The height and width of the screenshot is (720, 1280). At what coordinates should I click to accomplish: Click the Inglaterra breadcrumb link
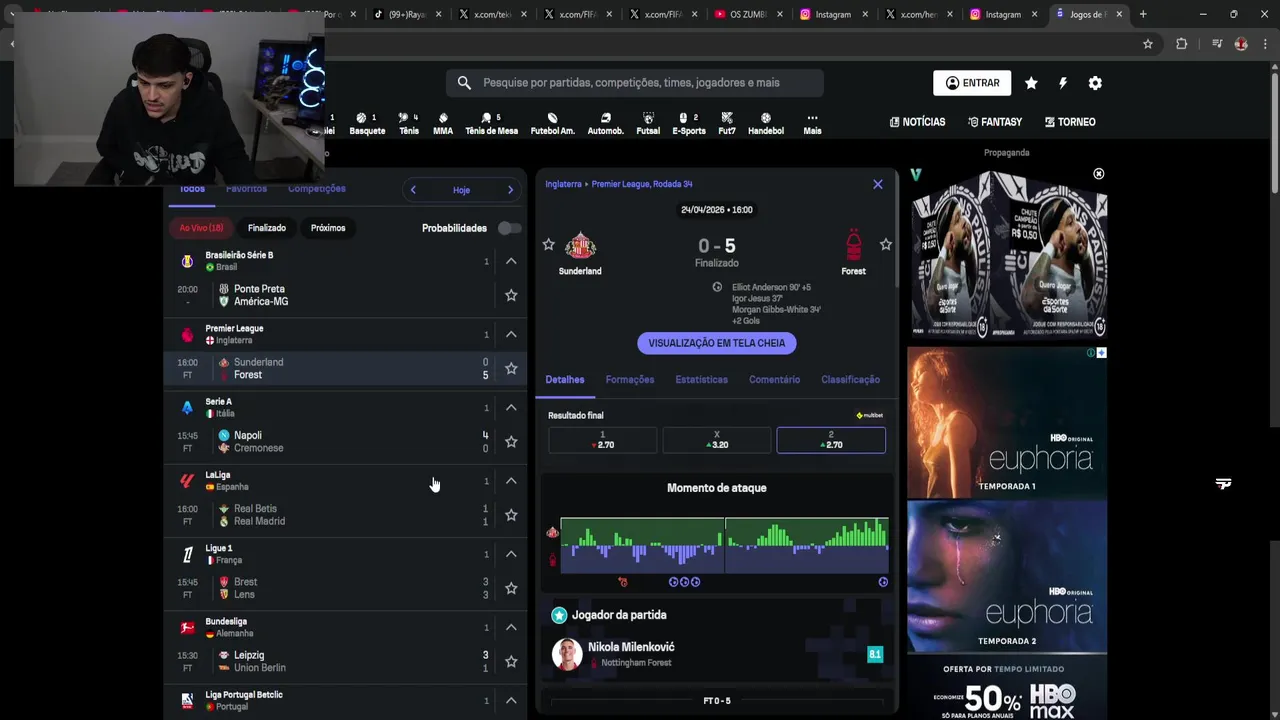point(563,184)
